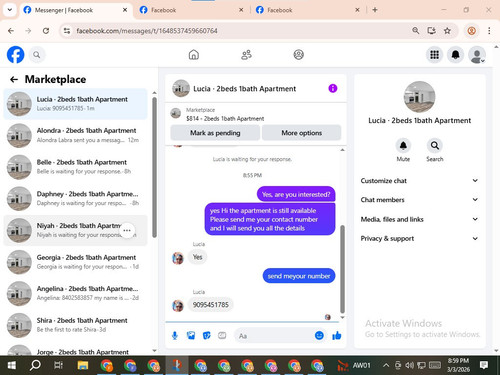Expand Chat members section

(x=419, y=200)
